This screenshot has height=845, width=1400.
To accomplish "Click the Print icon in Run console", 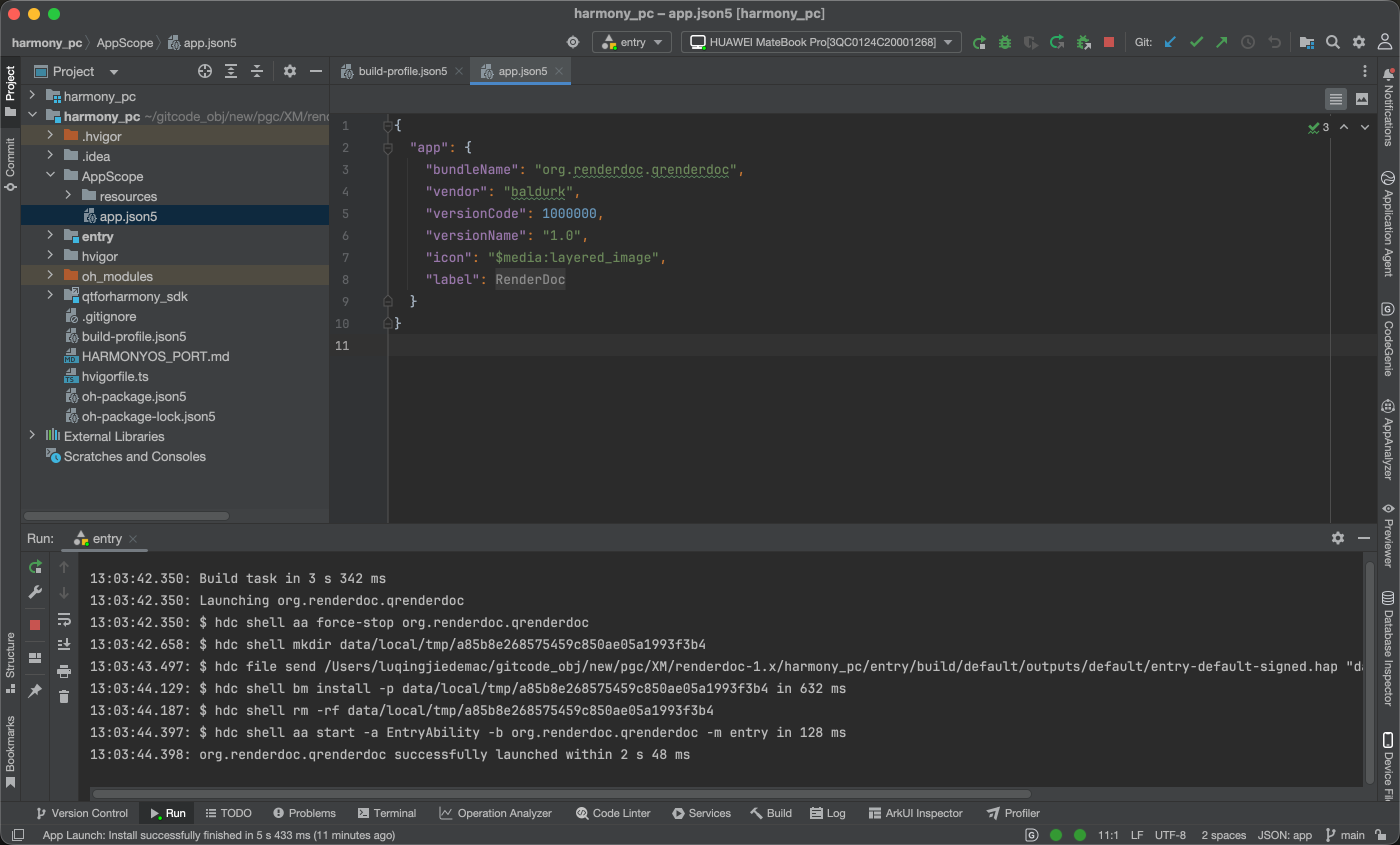I will pyautogui.click(x=63, y=671).
